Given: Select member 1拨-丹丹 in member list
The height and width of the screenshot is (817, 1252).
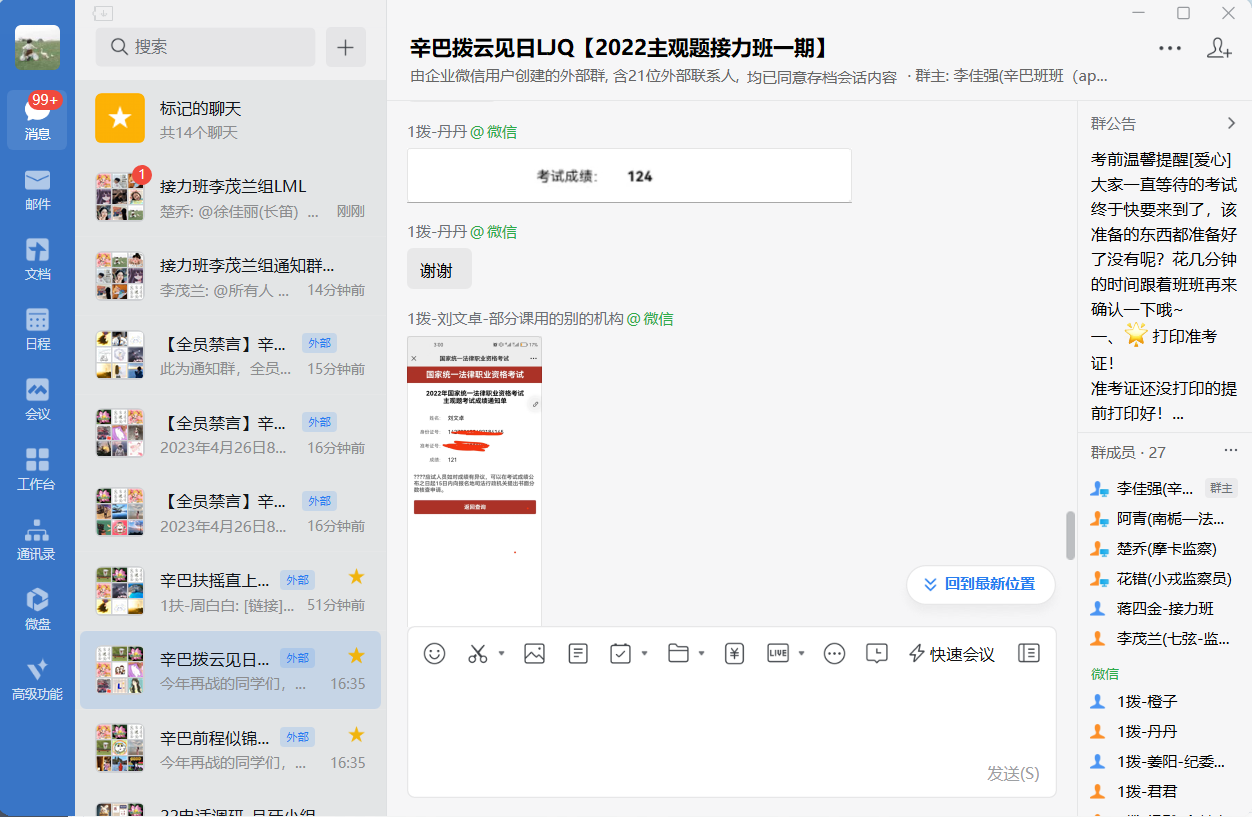Looking at the screenshot, I should tap(1164, 731).
